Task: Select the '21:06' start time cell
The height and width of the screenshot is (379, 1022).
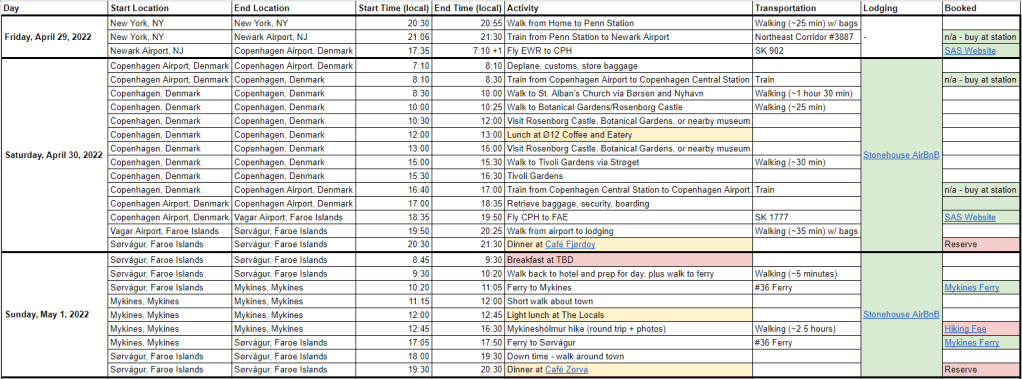Action: (x=394, y=37)
